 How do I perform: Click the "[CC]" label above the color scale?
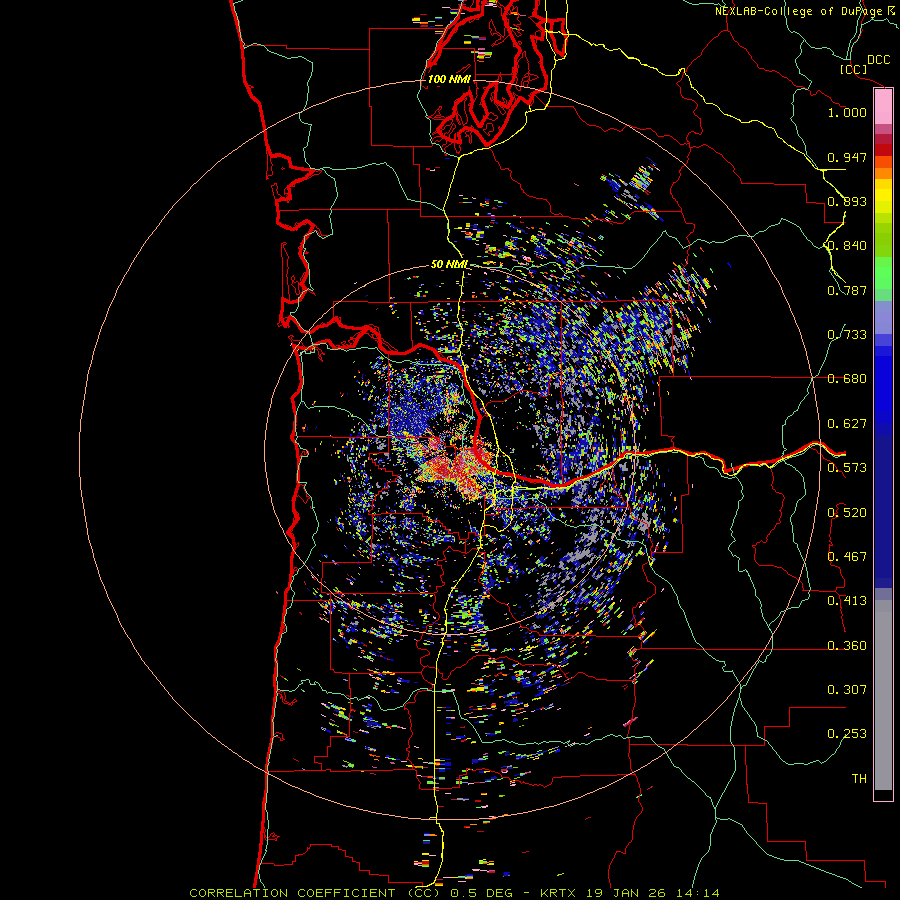pyautogui.click(x=853, y=69)
